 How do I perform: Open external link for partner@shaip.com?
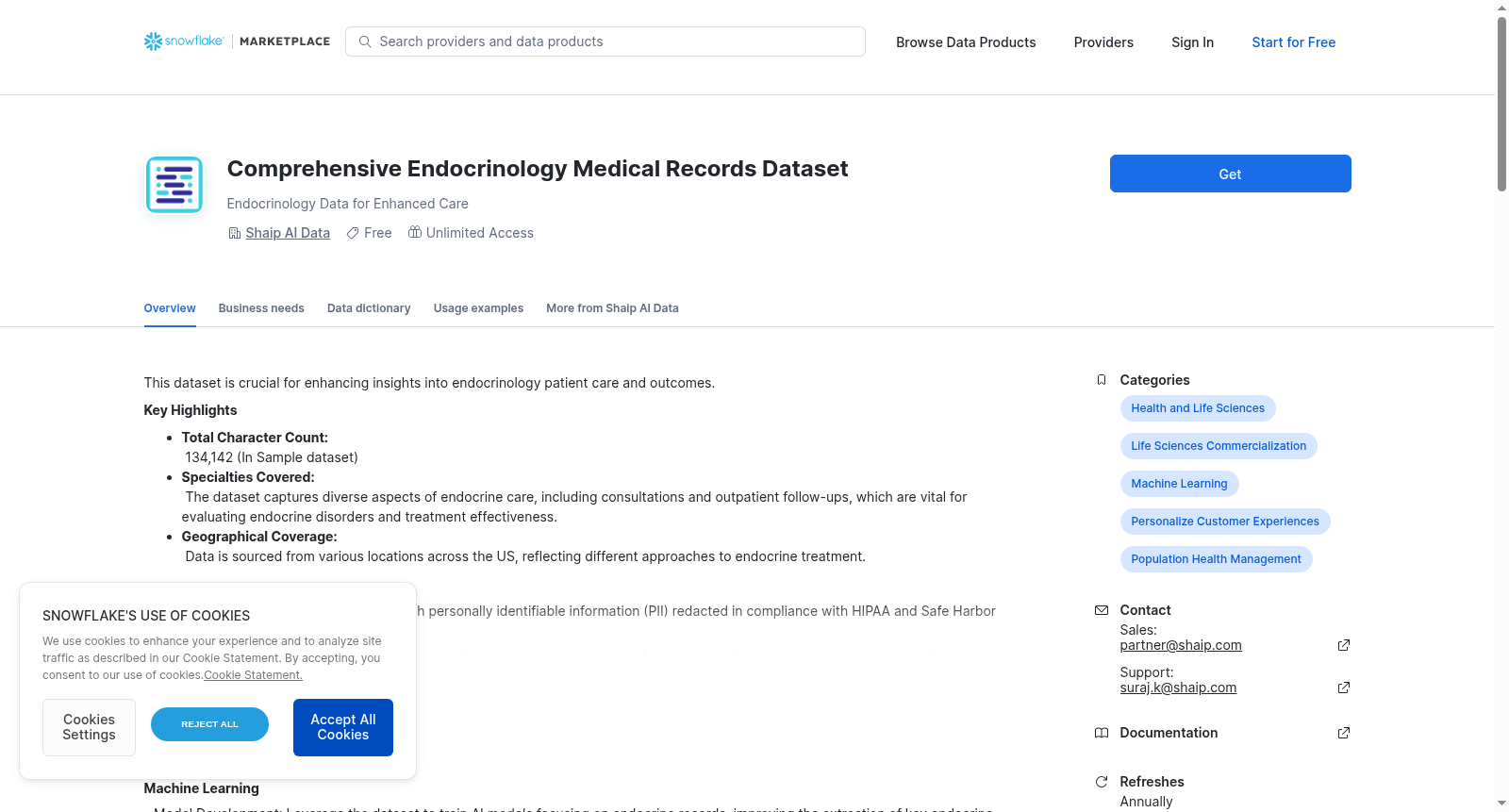point(1344,645)
